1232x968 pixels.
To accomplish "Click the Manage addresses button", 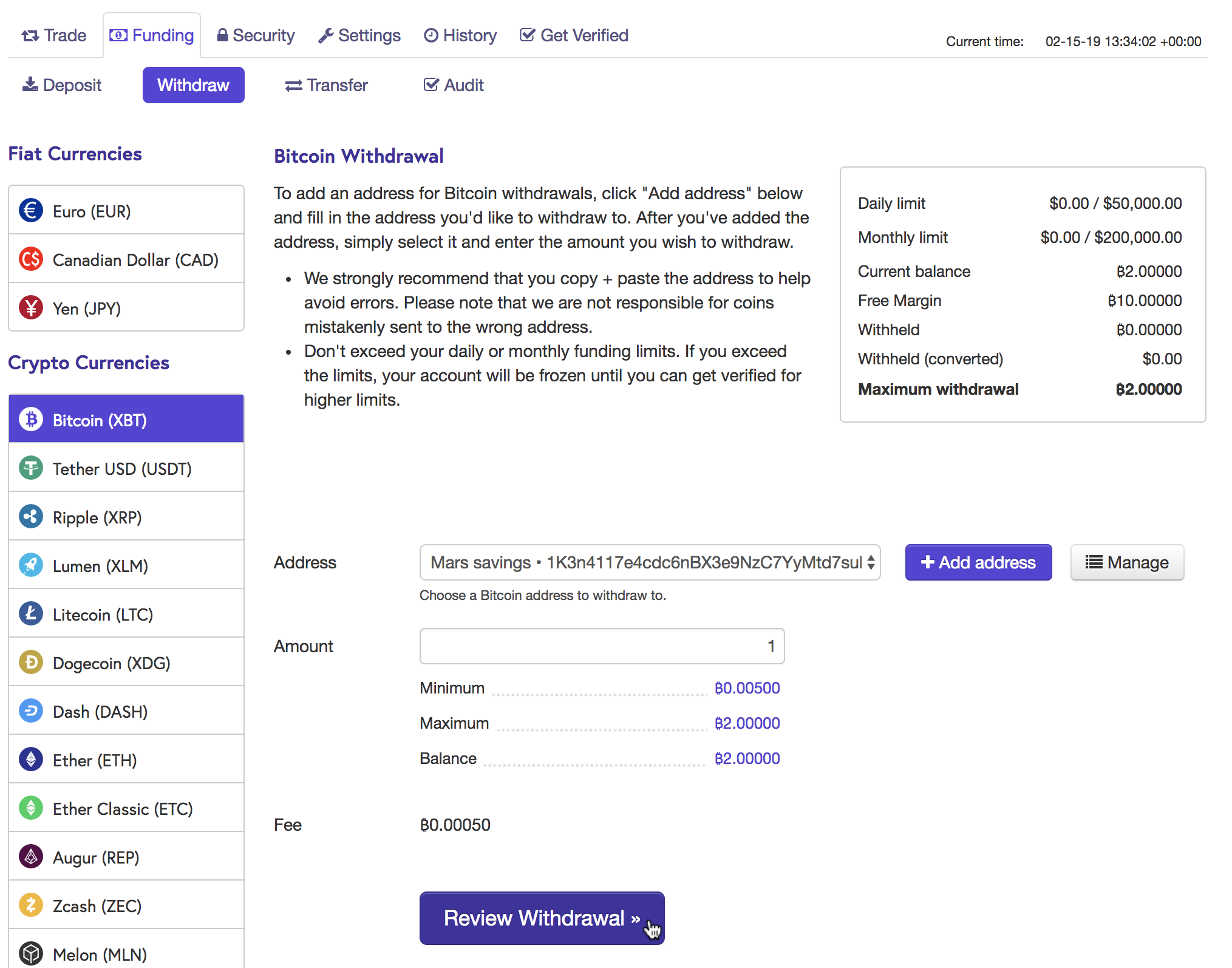I will coord(1127,562).
